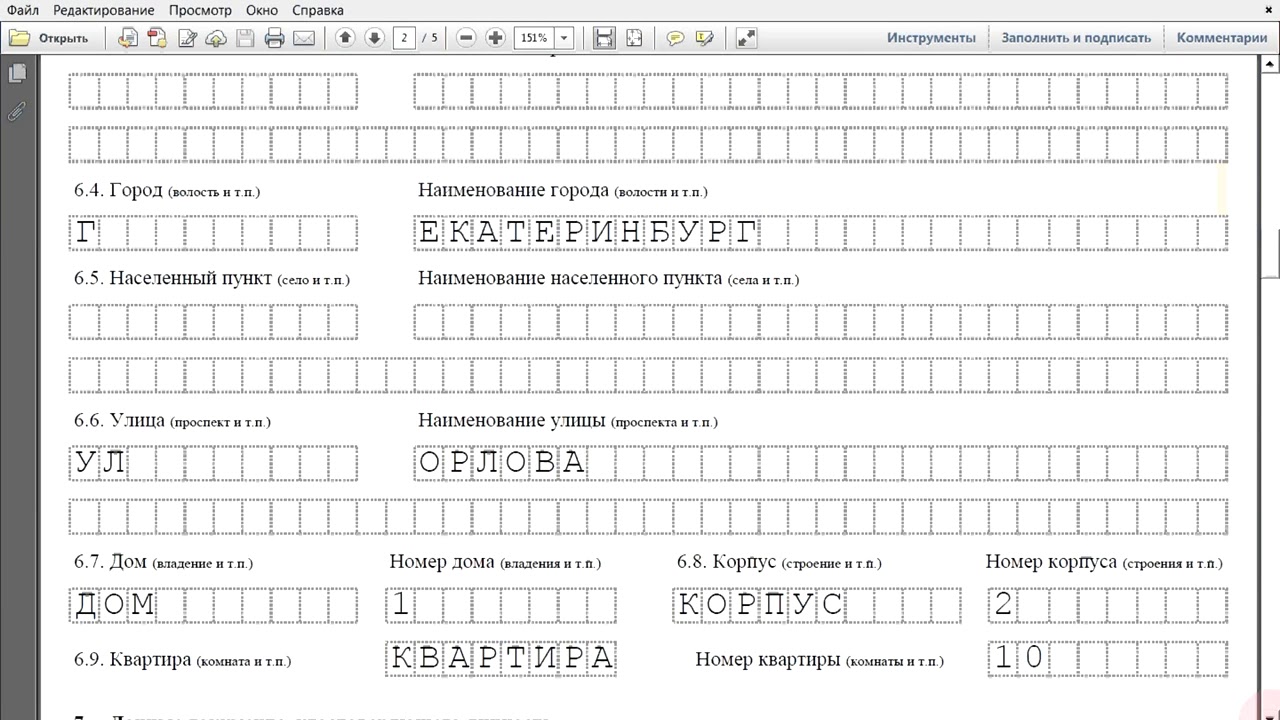This screenshot has height=720, width=1280.
Task: Show attachments paperclip in left sidebar
Action: [x=17, y=110]
